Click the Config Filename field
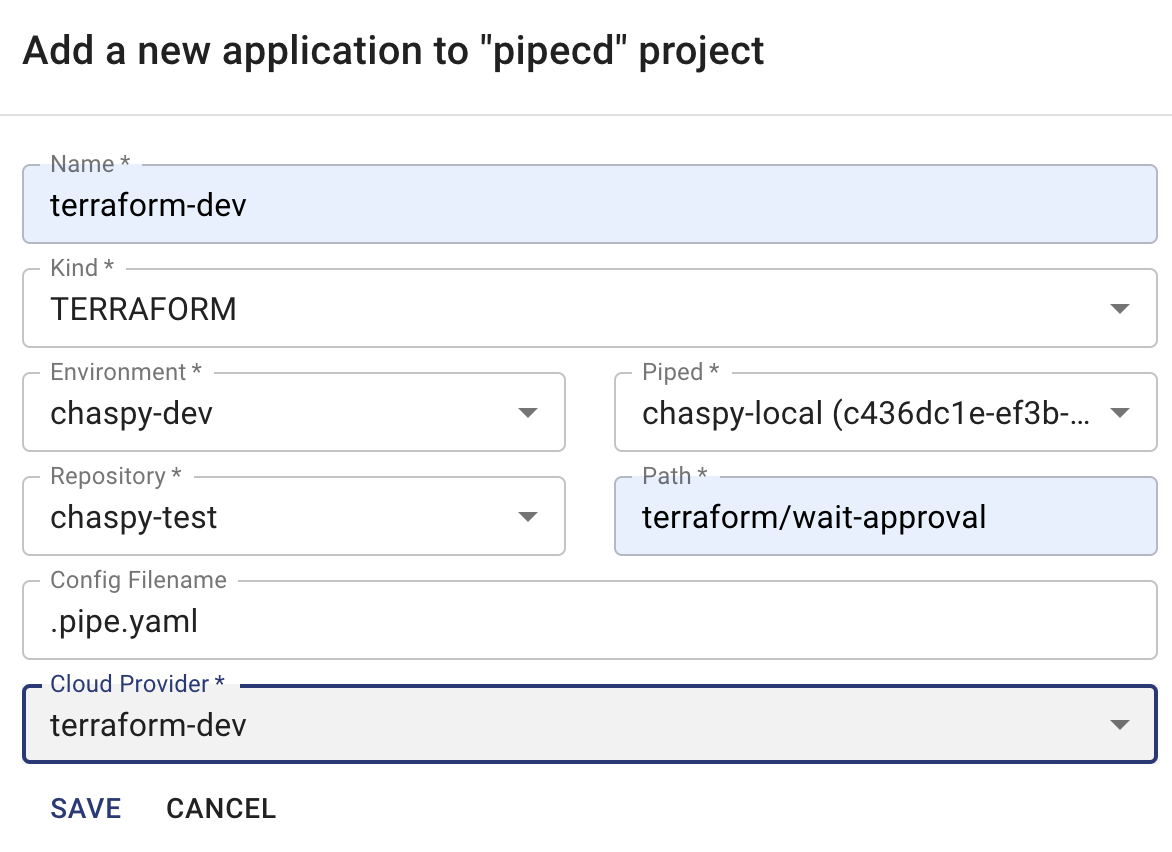The width and height of the screenshot is (1172, 852). pyautogui.click(x=586, y=620)
